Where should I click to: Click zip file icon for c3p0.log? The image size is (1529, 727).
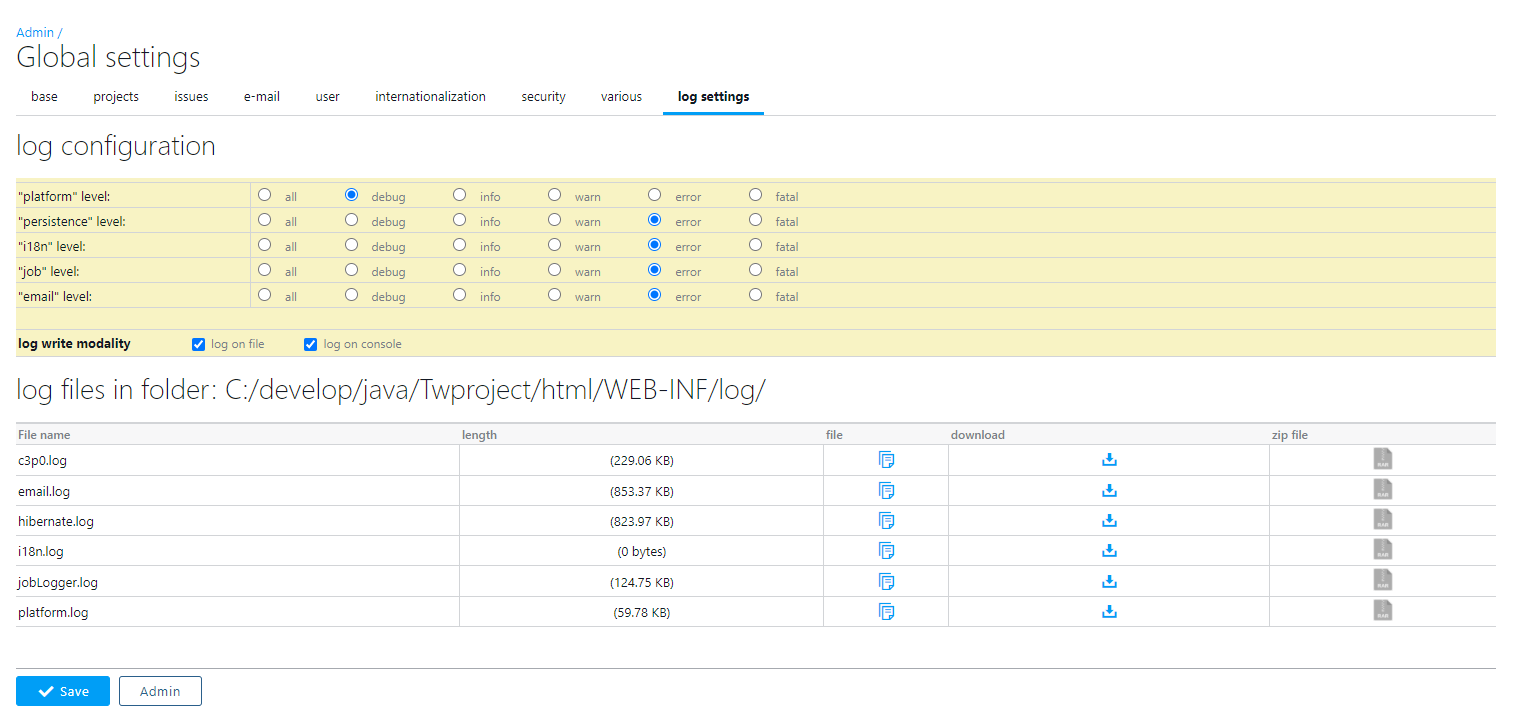(1382, 459)
